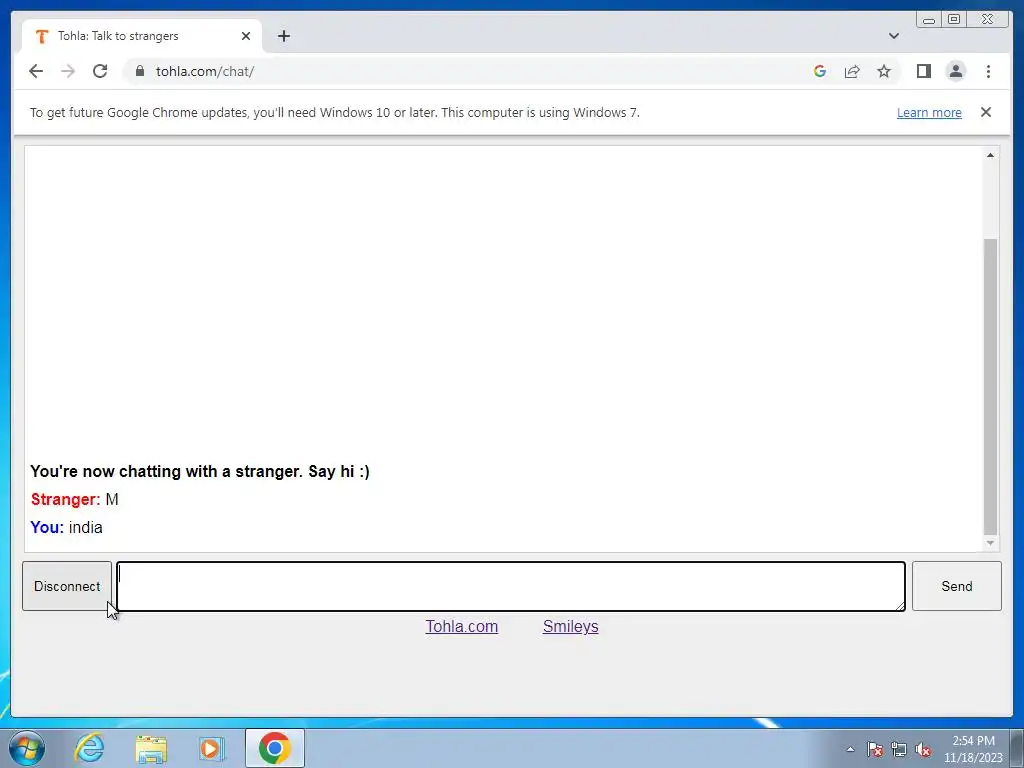This screenshot has height=768, width=1024.
Task: View site information via padlock icon
Action: 140,71
